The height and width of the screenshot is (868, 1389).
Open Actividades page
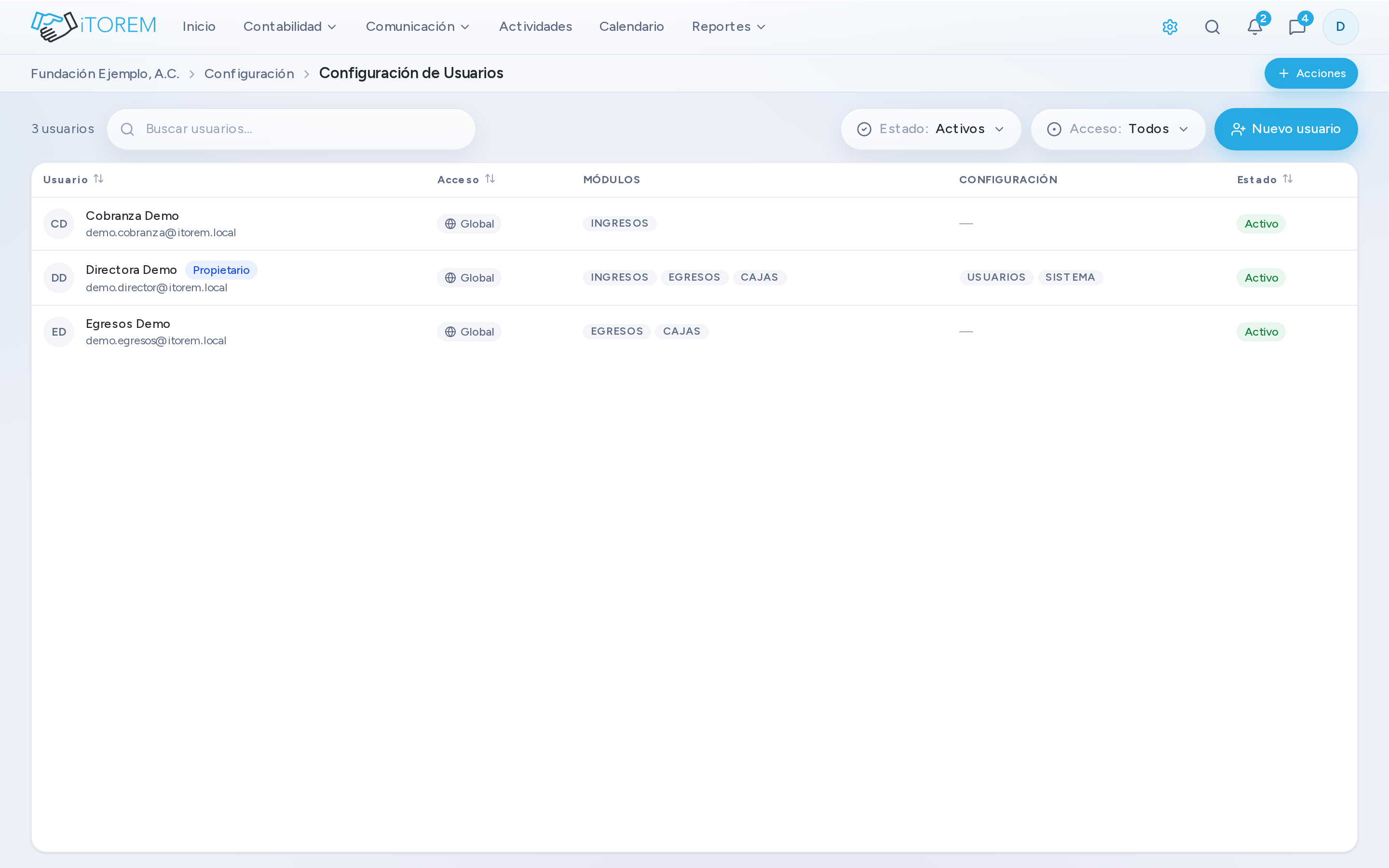[535, 27]
